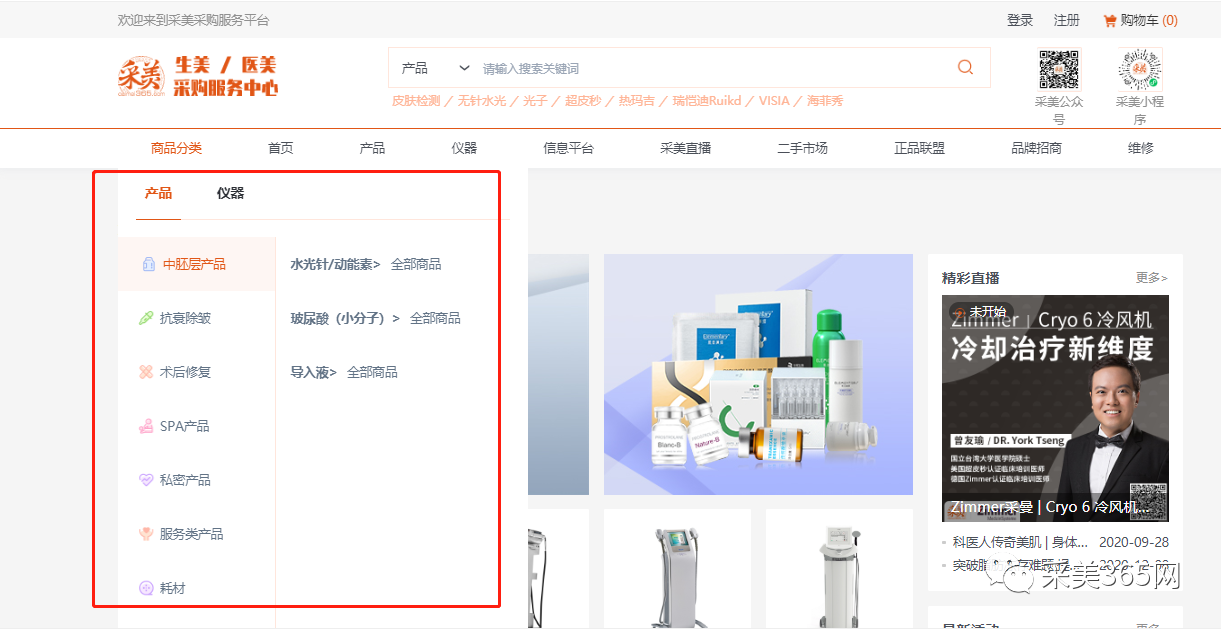Select 术后修复 category icon
The width and height of the screenshot is (1221, 629).
click(146, 372)
